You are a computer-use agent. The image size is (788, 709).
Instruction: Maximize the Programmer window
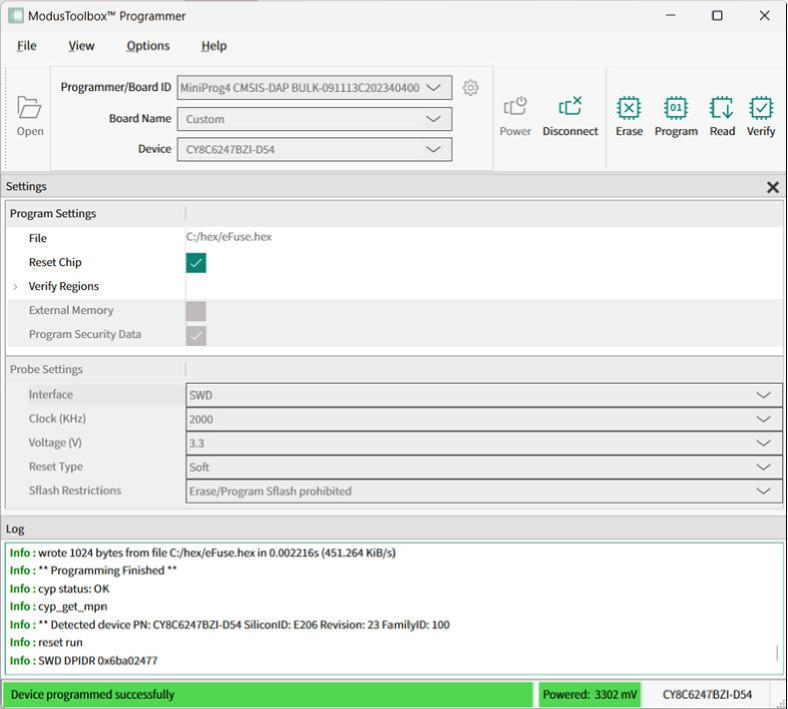coord(718,16)
